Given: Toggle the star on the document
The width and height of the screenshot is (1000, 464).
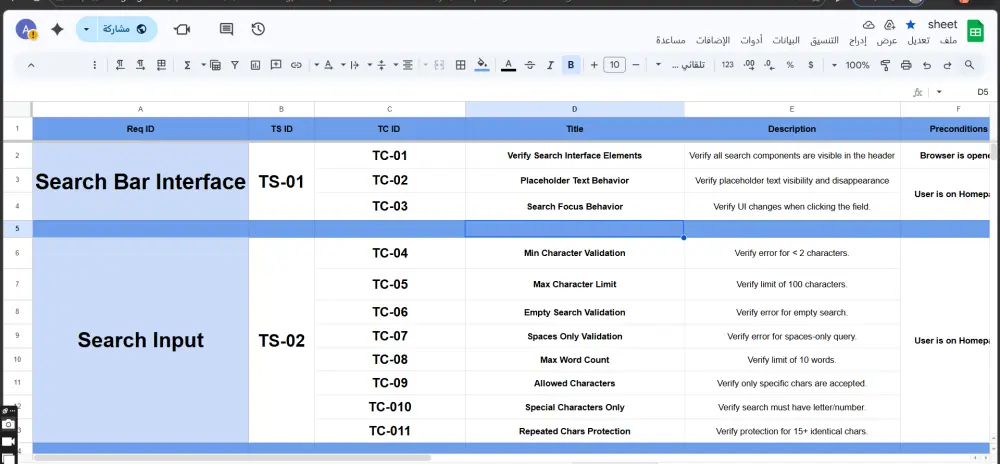Looking at the screenshot, I should tap(911, 25).
